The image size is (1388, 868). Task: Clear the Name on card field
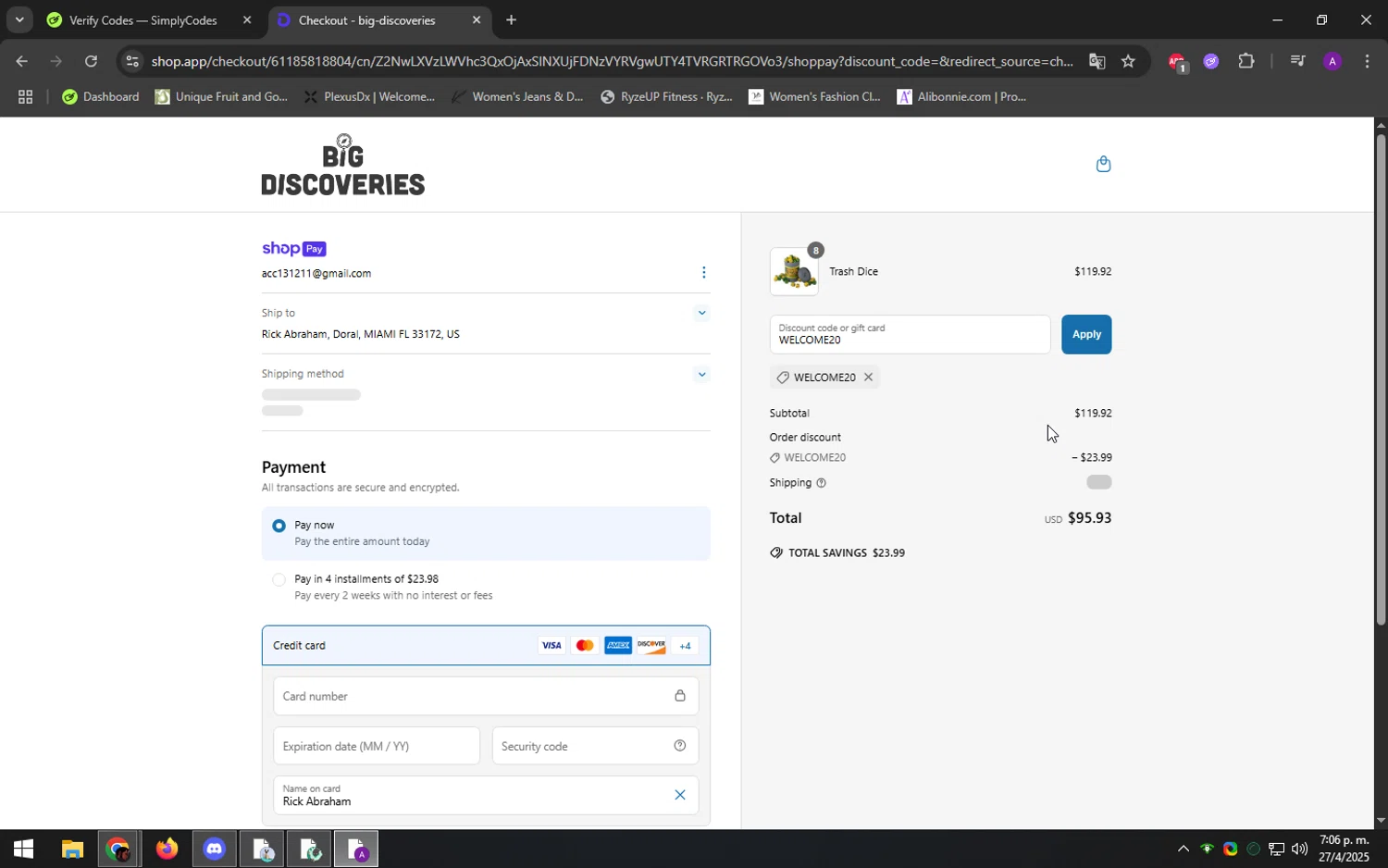tap(679, 795)
